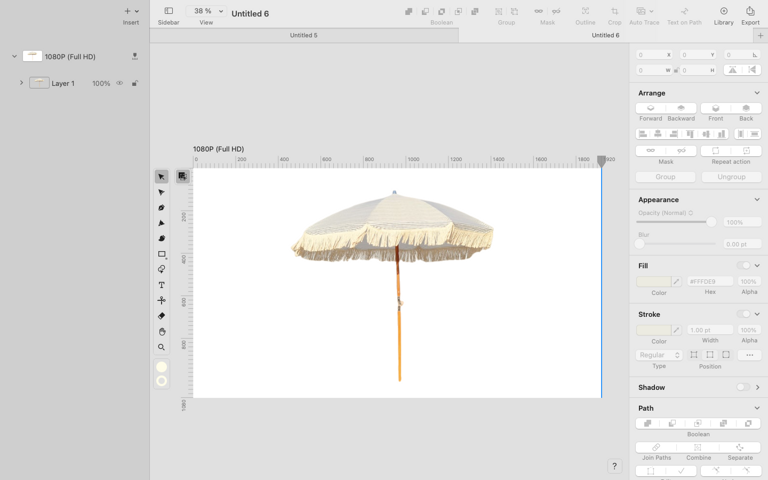Select the Eraser tool
768x480 pixels.
[x=162, y=316]
